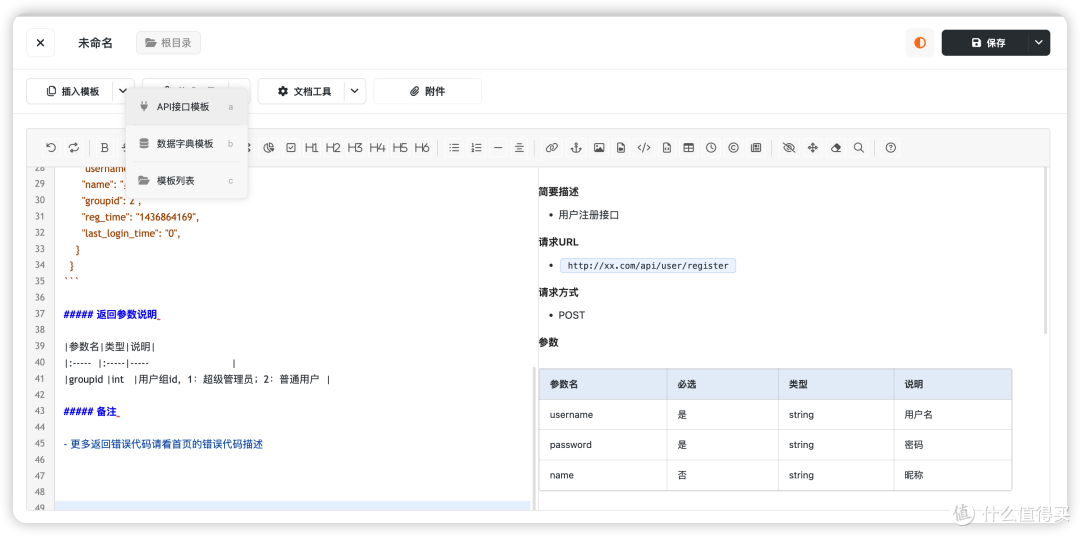Insert a table with the table icon
The width and height of the screenshot is (1080, 536).
point(688,147)
